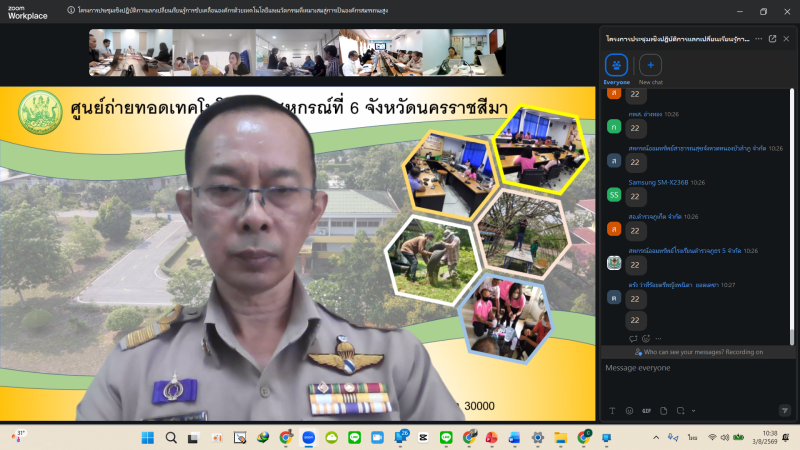The height and width of the screenshot is (450, 800).
Task: Close the chat panel
Action: 786,39
